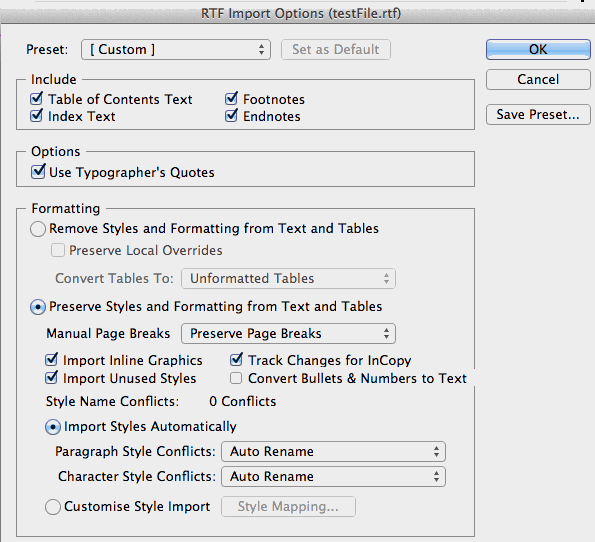Uncheck Table of Contents Text checkbox
The image size is (595, 542).
(36, 99)
